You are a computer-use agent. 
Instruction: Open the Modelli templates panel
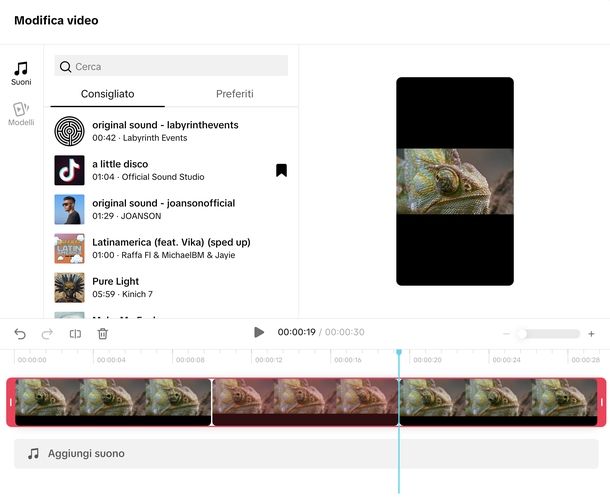(21, 114)
